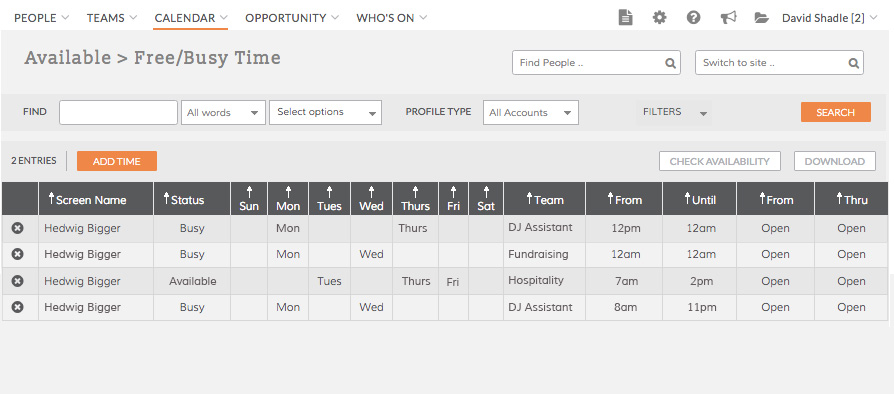894x394 pixels.
Task: Open settings gear icon
Action: (x=659, y=18)
